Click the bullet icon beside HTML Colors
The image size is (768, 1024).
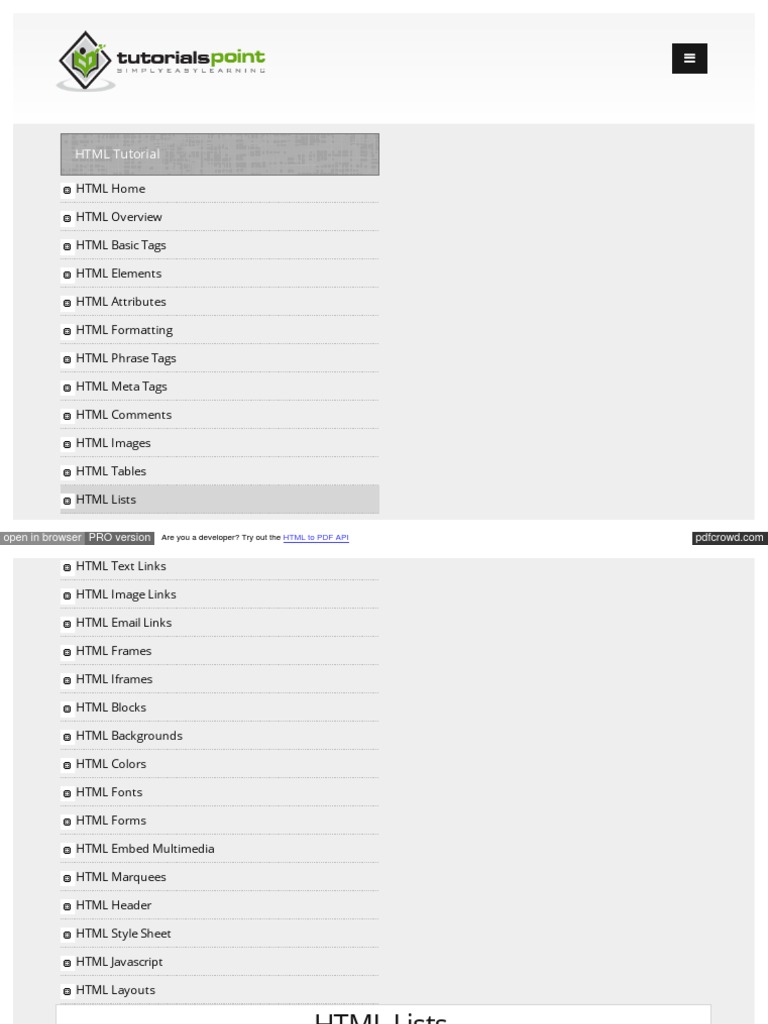tap(67, 765)
